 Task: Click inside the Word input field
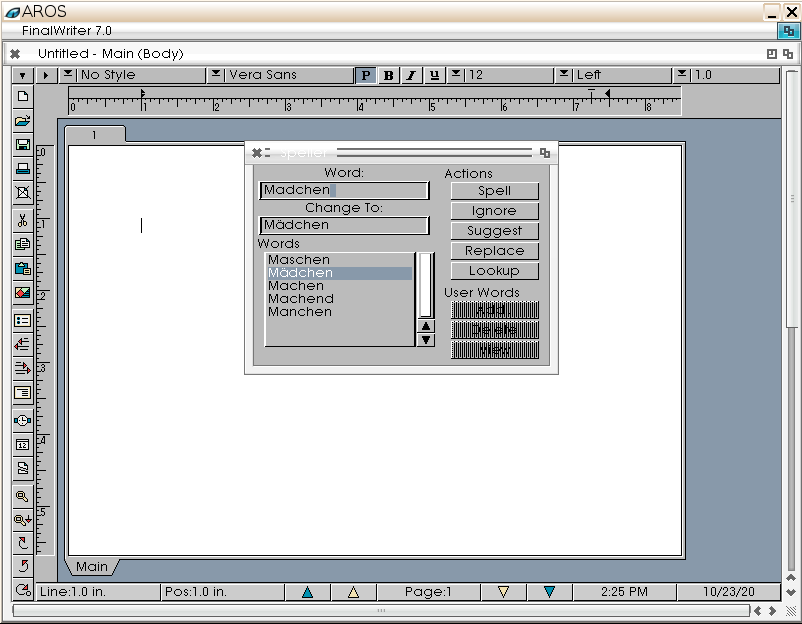(x=344, y=190)
